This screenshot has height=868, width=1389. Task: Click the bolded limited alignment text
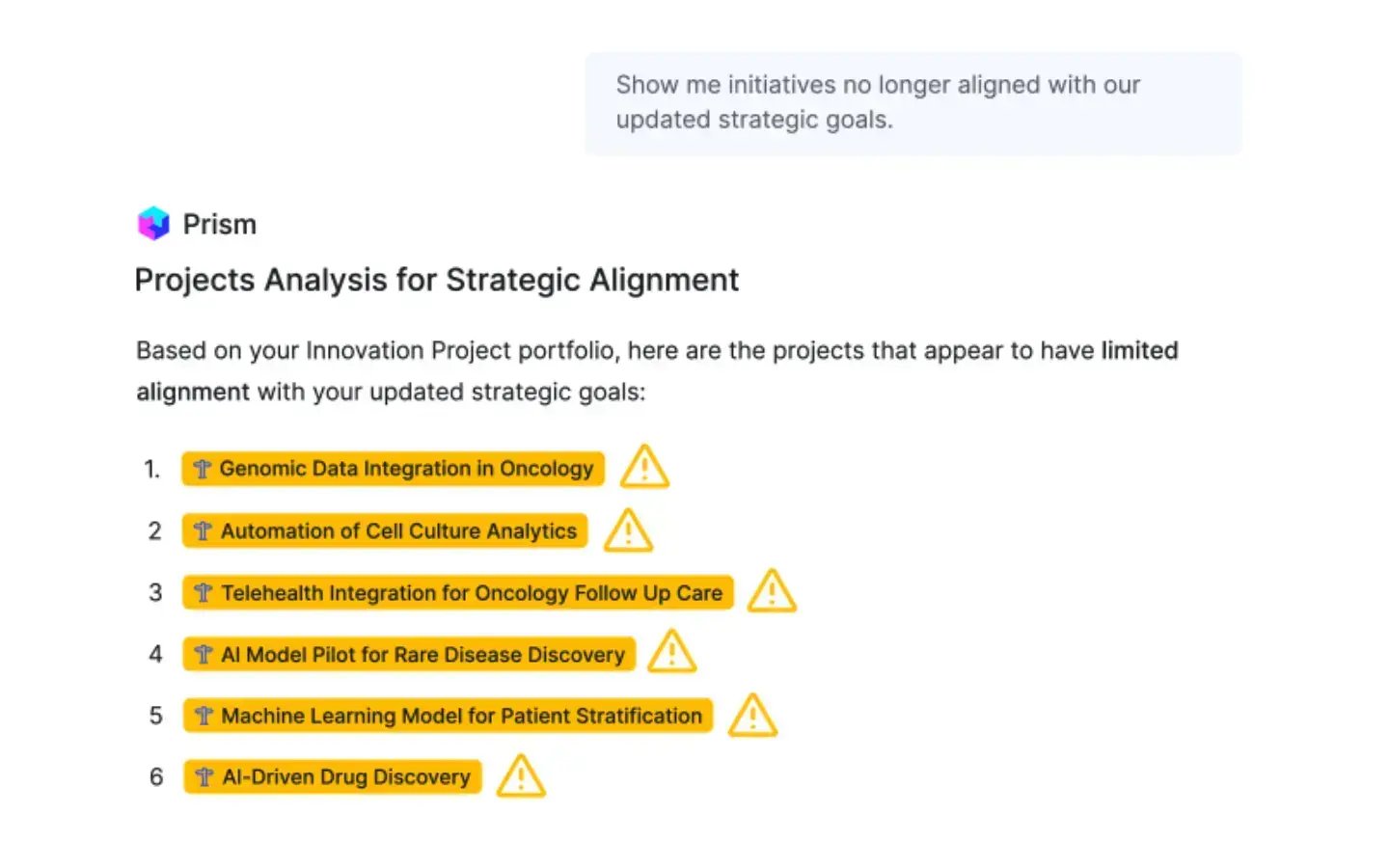[1139, 351]
